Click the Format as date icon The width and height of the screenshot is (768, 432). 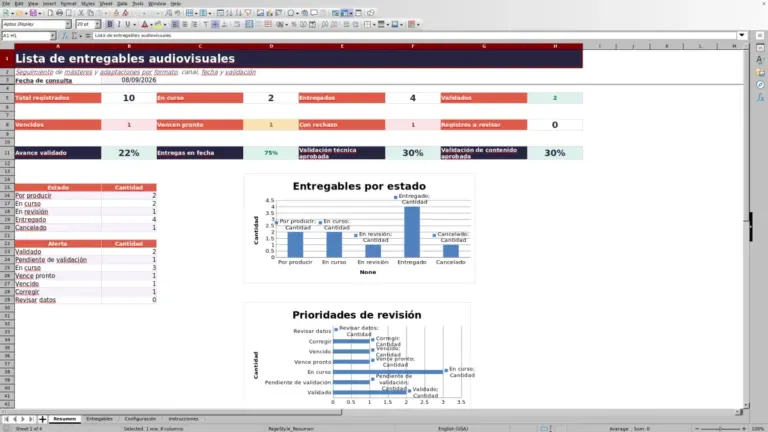tap(312, 24)
